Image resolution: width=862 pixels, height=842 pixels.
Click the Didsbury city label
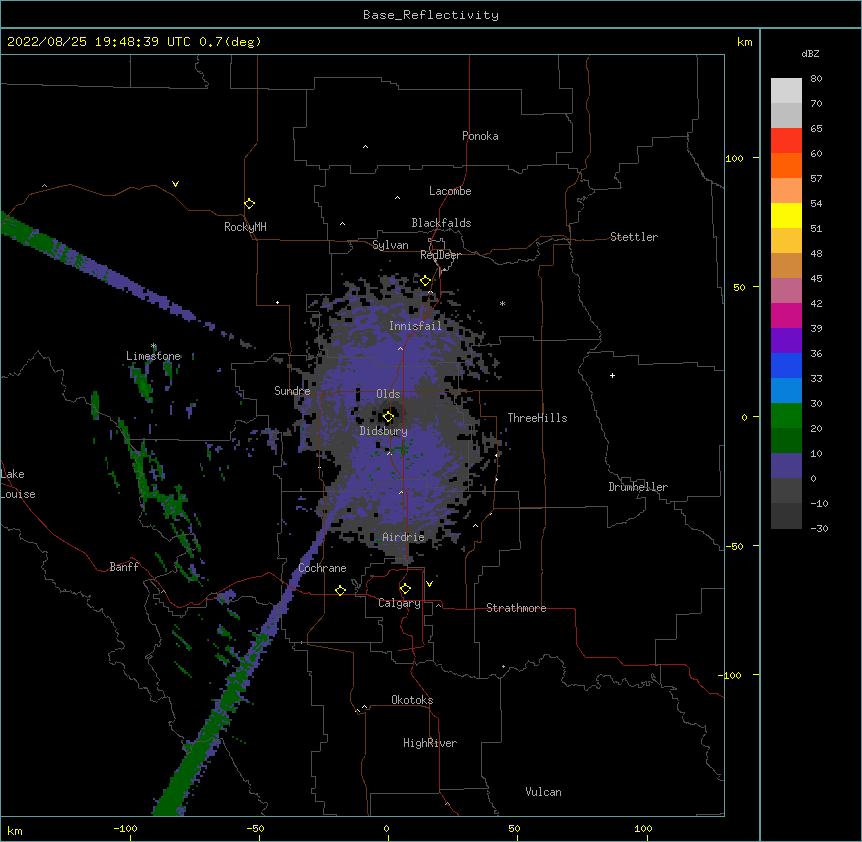click(x=384, y=431)
